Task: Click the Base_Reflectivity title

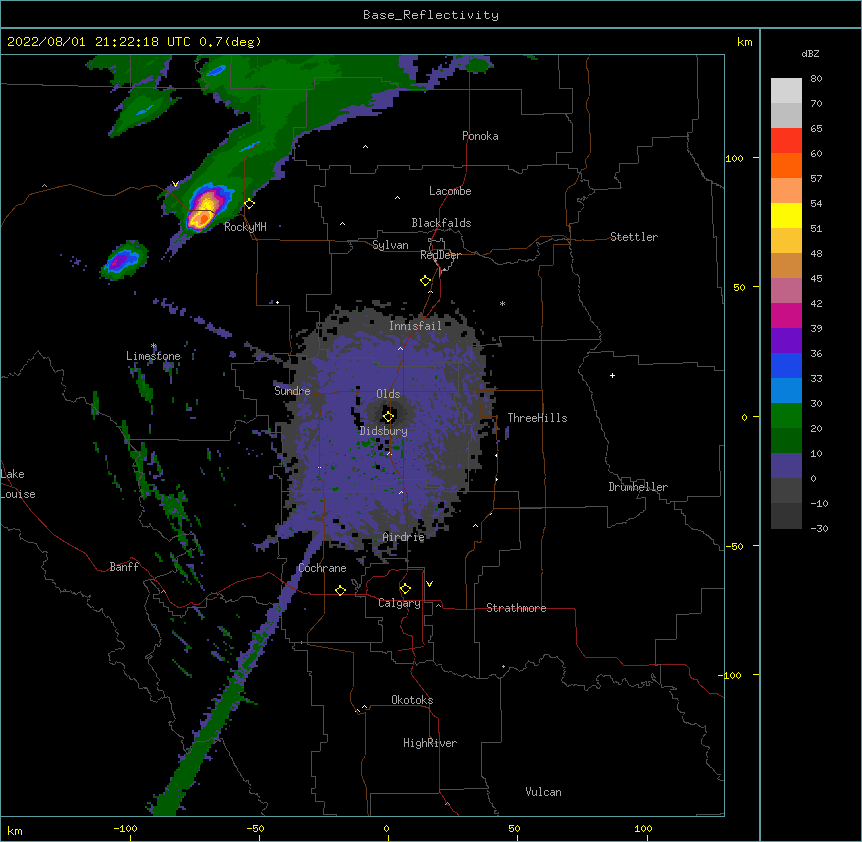Action: tap(431, 15)
